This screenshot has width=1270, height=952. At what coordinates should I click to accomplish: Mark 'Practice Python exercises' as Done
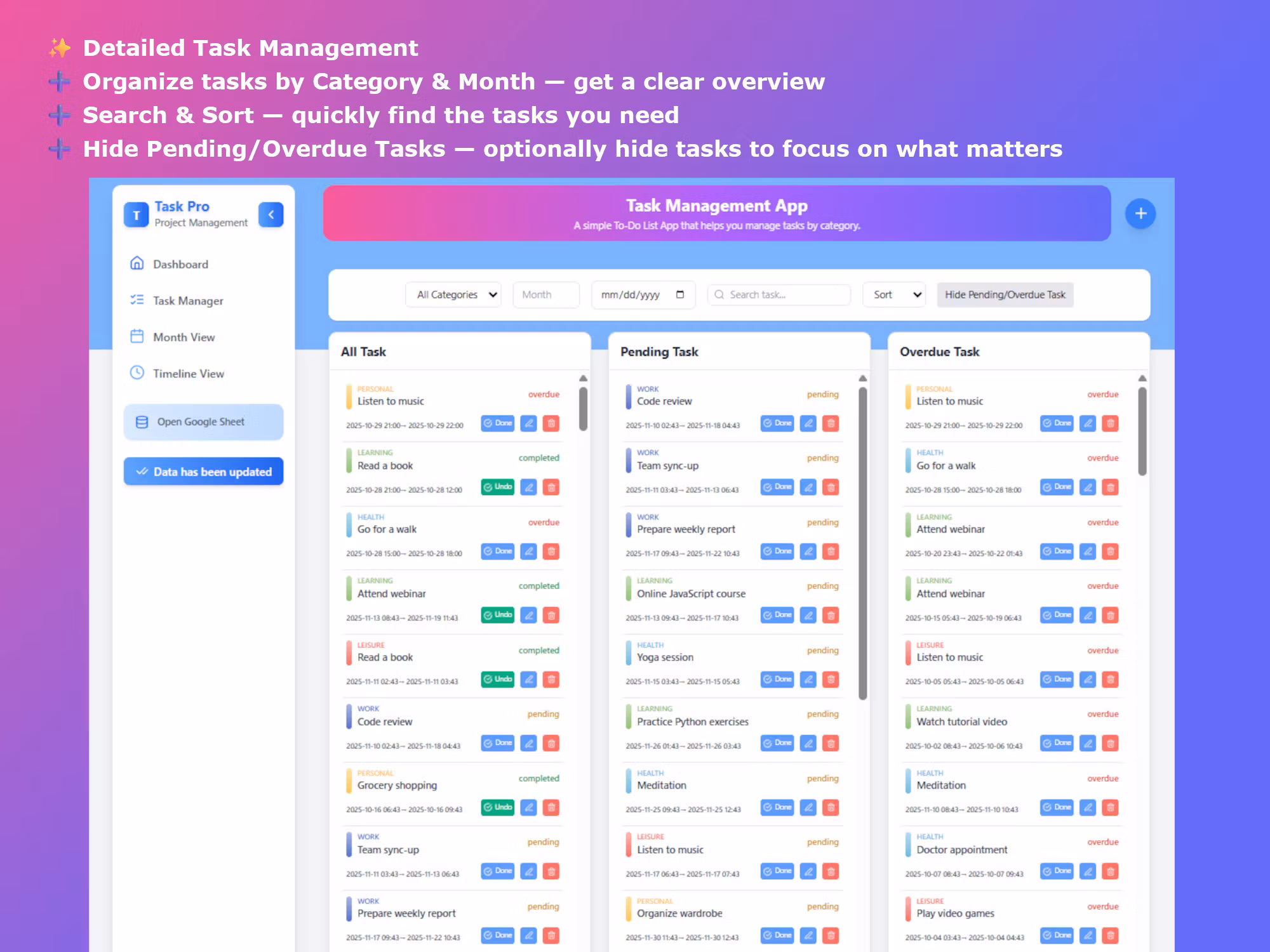pos(777,743)
